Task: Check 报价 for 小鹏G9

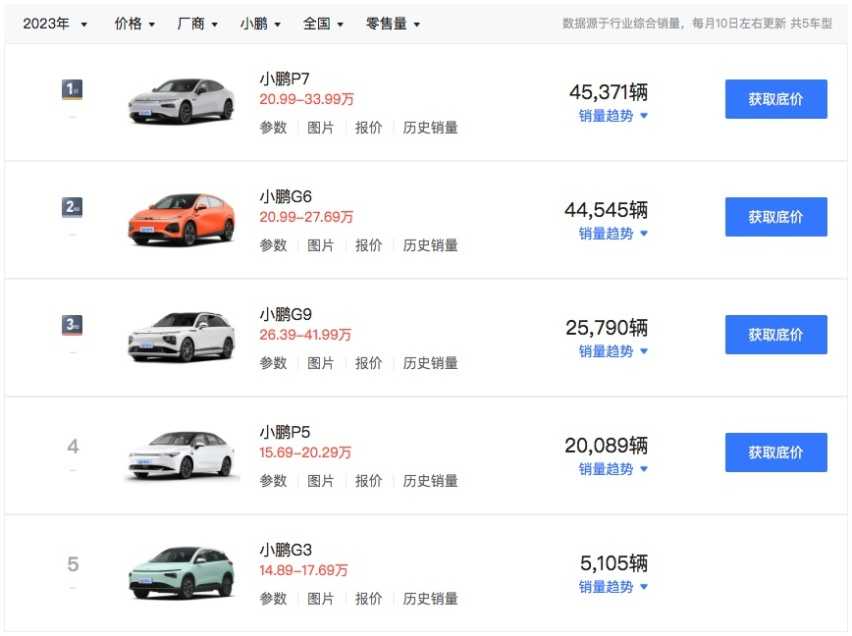Action: pos(369,363)
